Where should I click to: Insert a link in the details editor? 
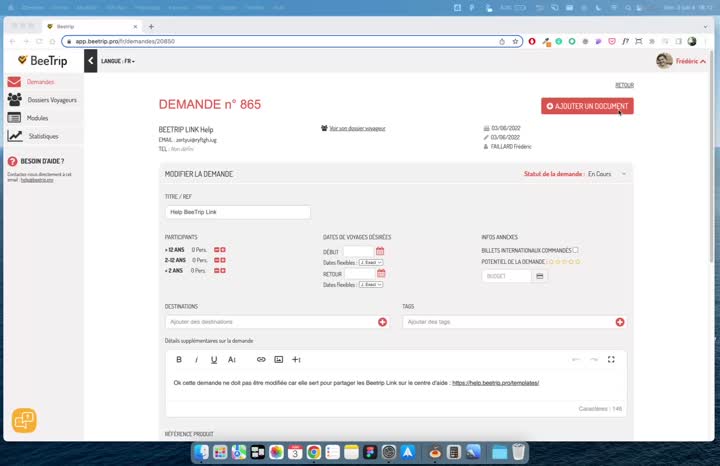point(261,359)
